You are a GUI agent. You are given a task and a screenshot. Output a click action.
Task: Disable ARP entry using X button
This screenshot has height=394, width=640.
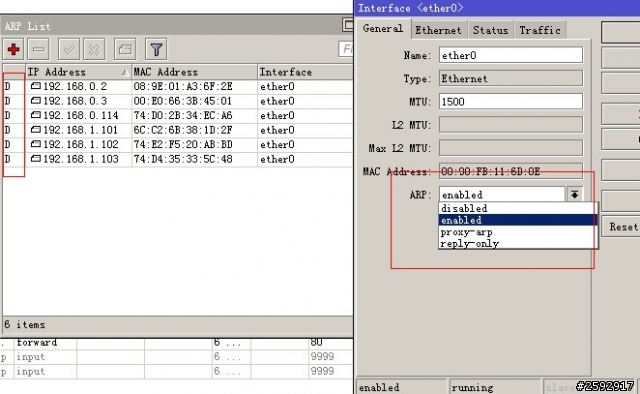coord(94,49)
